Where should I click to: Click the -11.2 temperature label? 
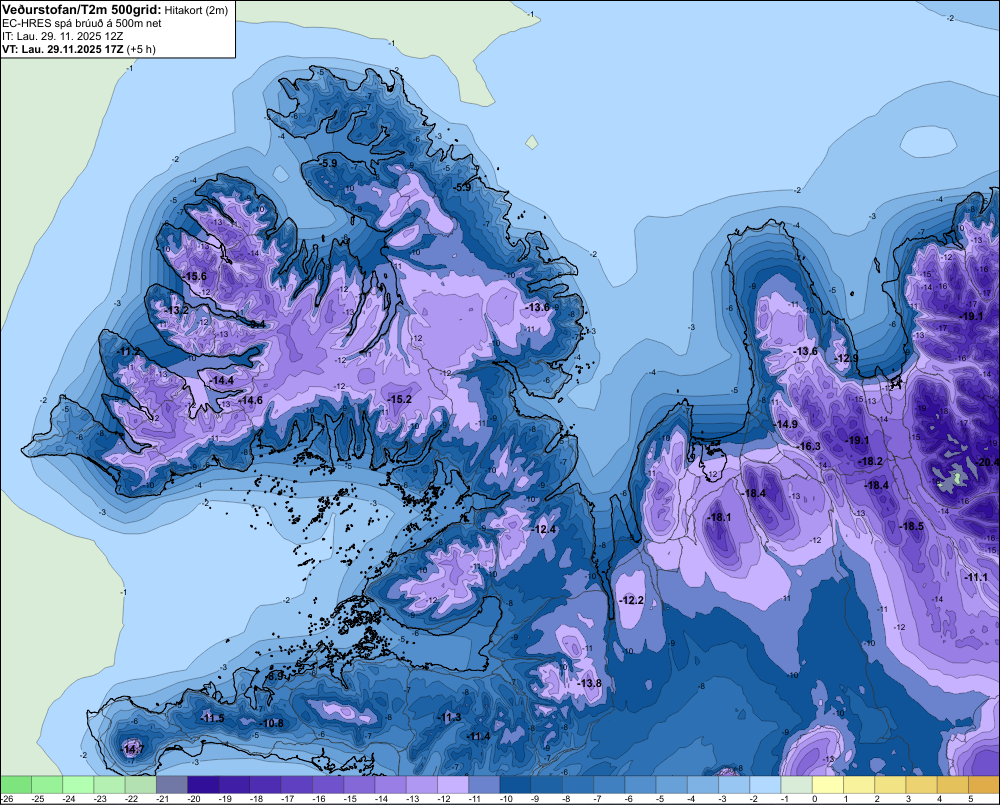pyautogui.click(x=128, y=351)
